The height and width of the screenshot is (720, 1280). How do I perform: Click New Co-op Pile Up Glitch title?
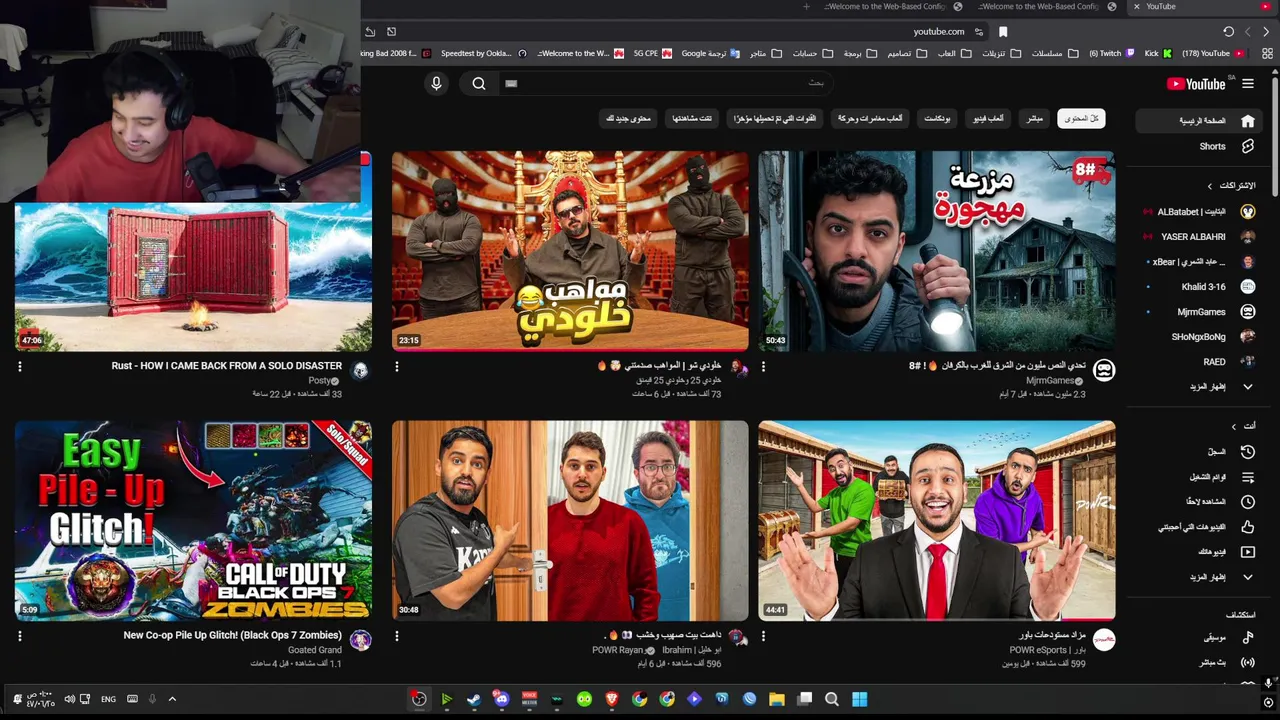point(232,635)
